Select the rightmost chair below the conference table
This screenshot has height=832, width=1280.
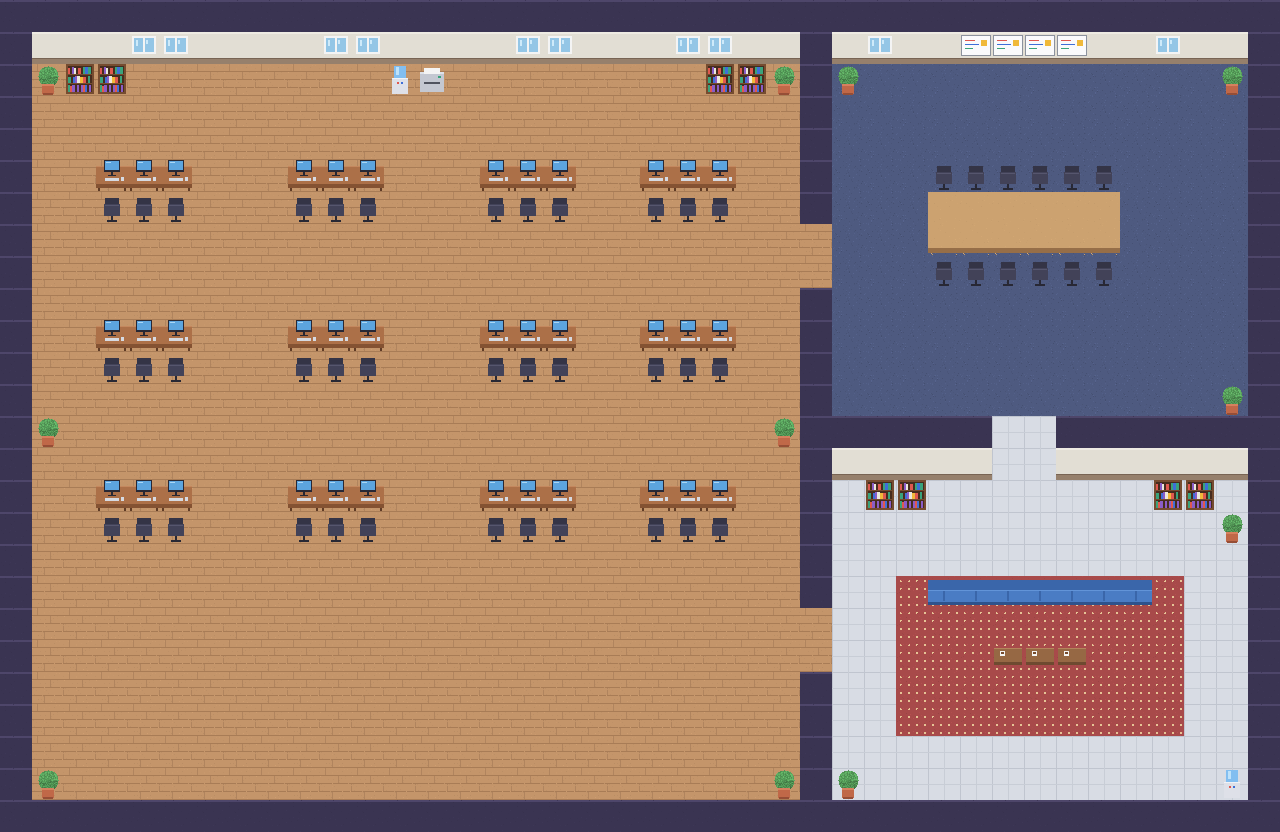click(x=1104, y=273)
